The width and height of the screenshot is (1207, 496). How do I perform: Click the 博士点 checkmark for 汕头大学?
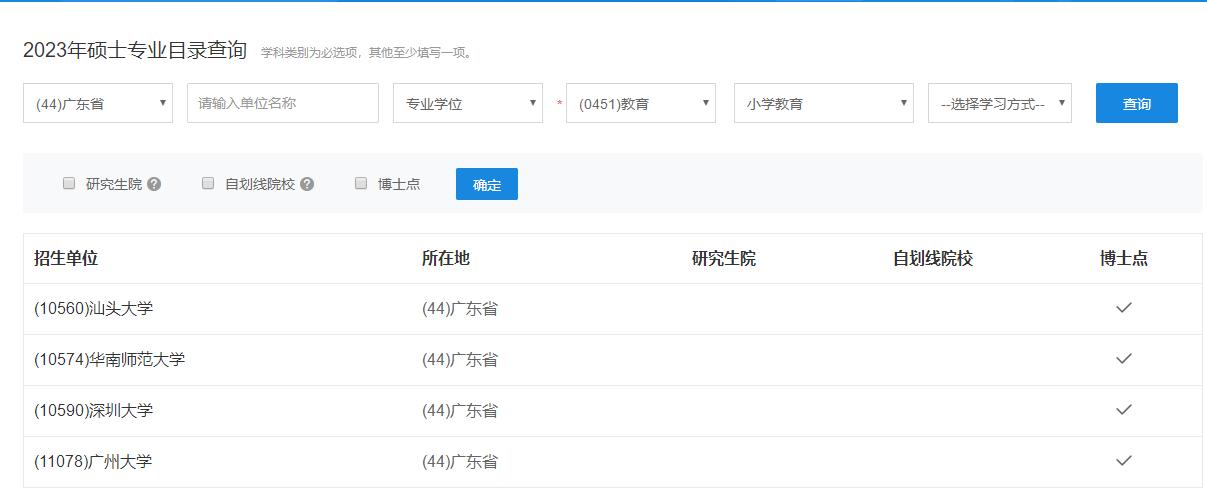point(1124,308)
